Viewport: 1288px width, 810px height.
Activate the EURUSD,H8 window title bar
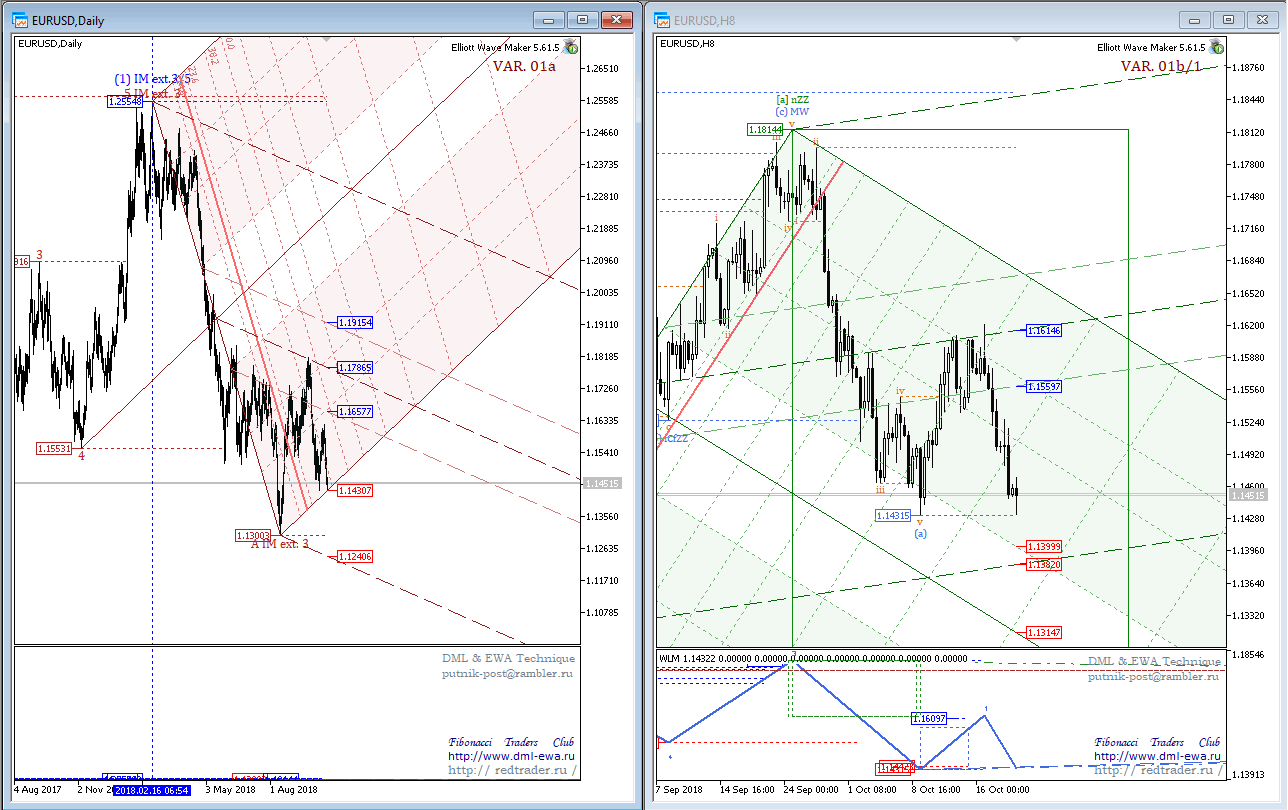(900, 19)
